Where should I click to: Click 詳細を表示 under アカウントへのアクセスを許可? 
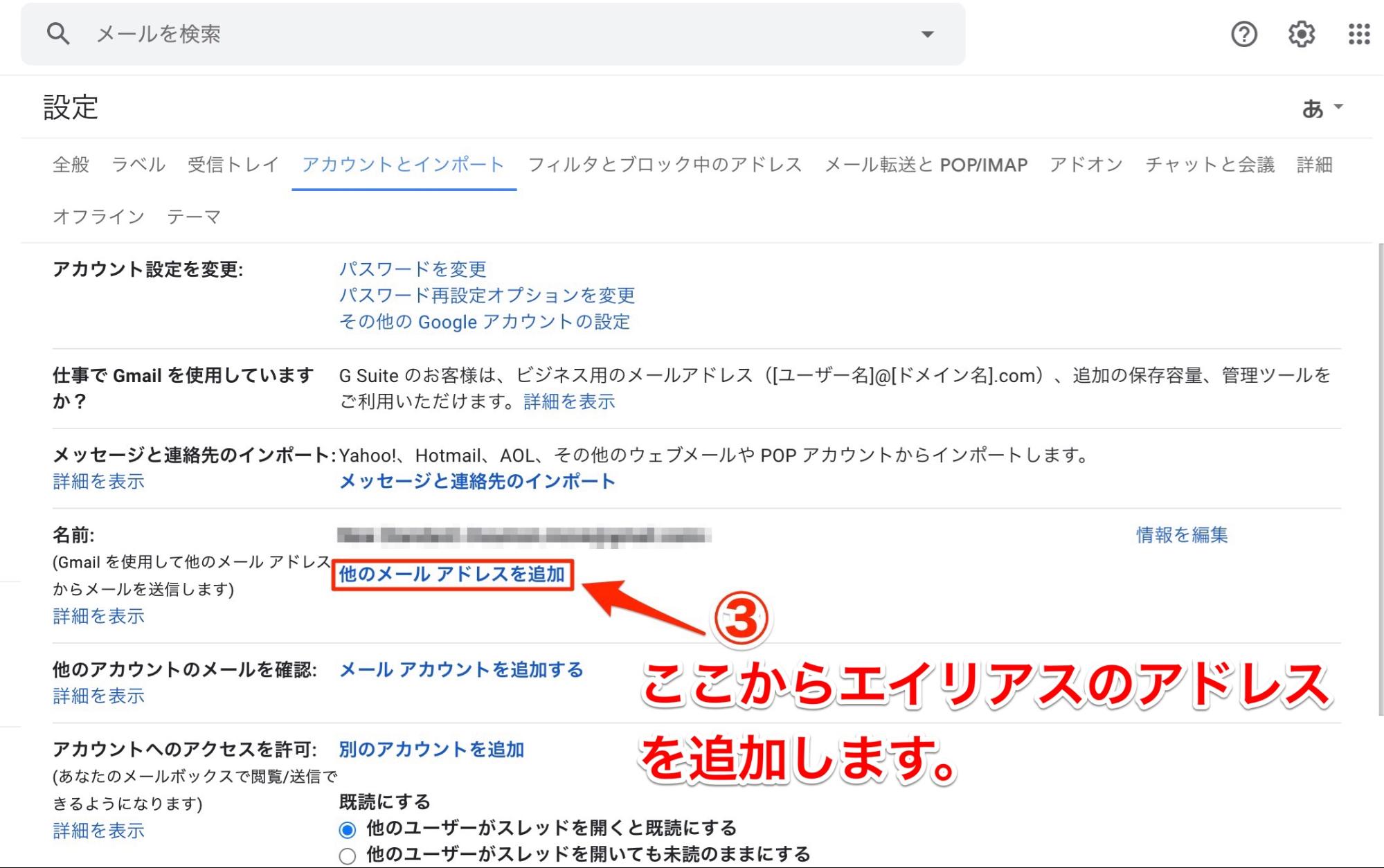[x=98, y=831]
